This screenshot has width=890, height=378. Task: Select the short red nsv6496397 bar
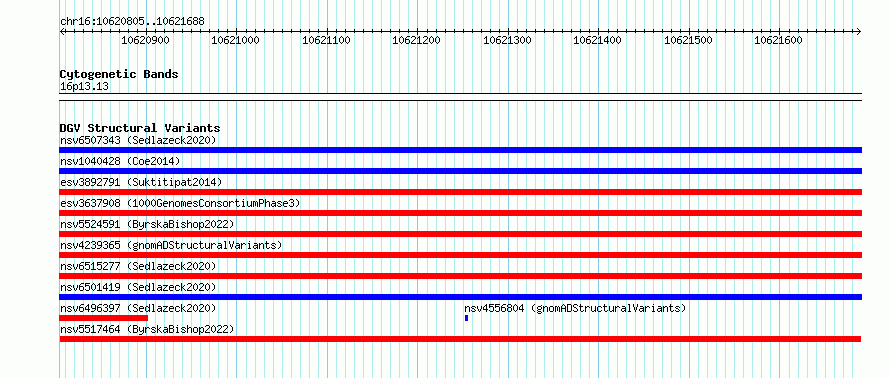click(x=103, y=318)
